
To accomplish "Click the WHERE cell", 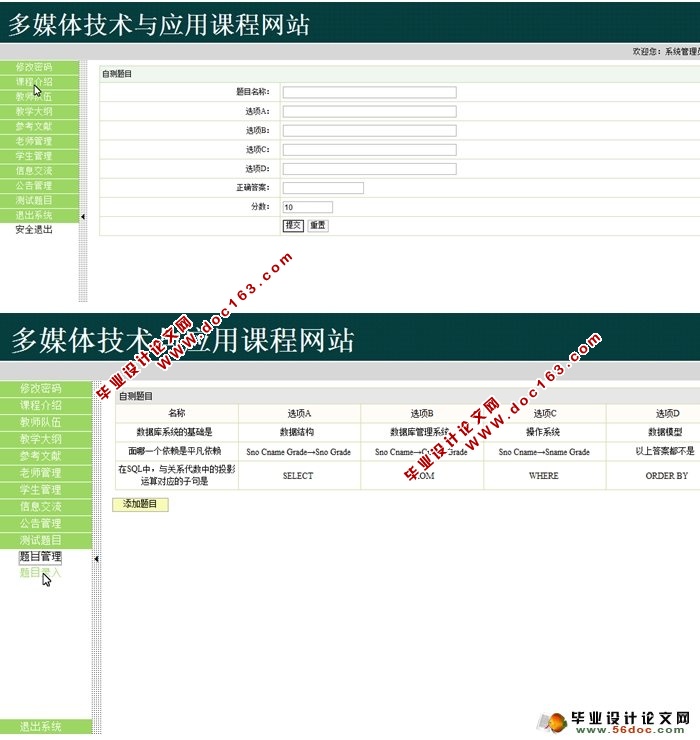I will point(543,476).
